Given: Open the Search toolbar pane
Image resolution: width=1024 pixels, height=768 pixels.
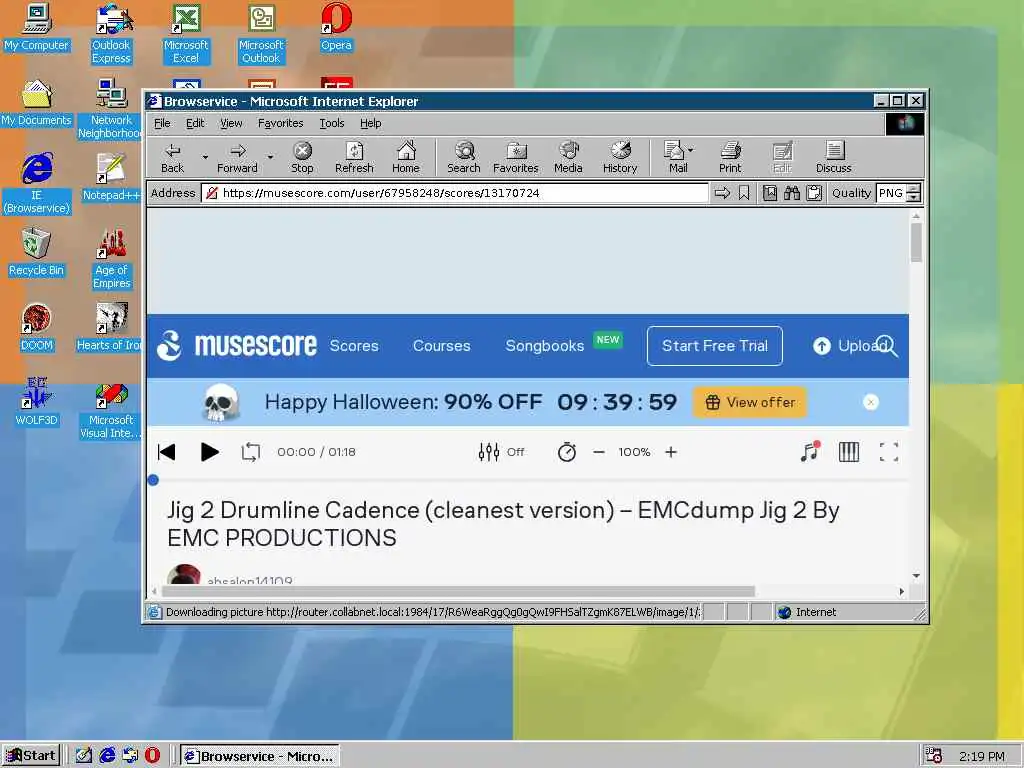Looking at the screenshot, I should [464, 157].
